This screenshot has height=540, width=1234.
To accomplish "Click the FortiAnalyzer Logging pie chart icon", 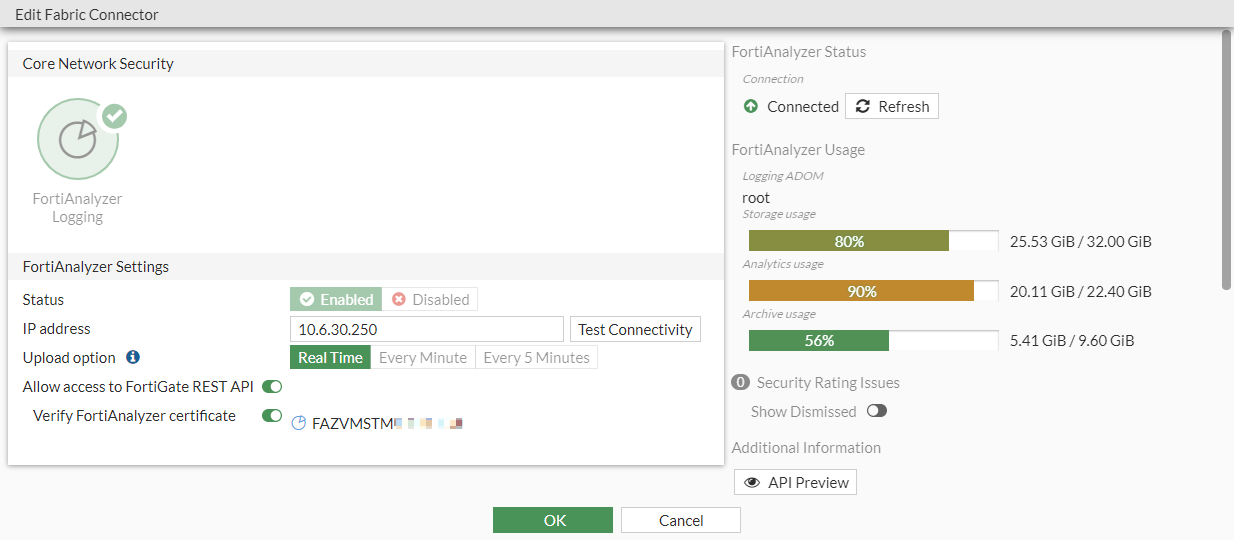I will (x=77, y=140).
